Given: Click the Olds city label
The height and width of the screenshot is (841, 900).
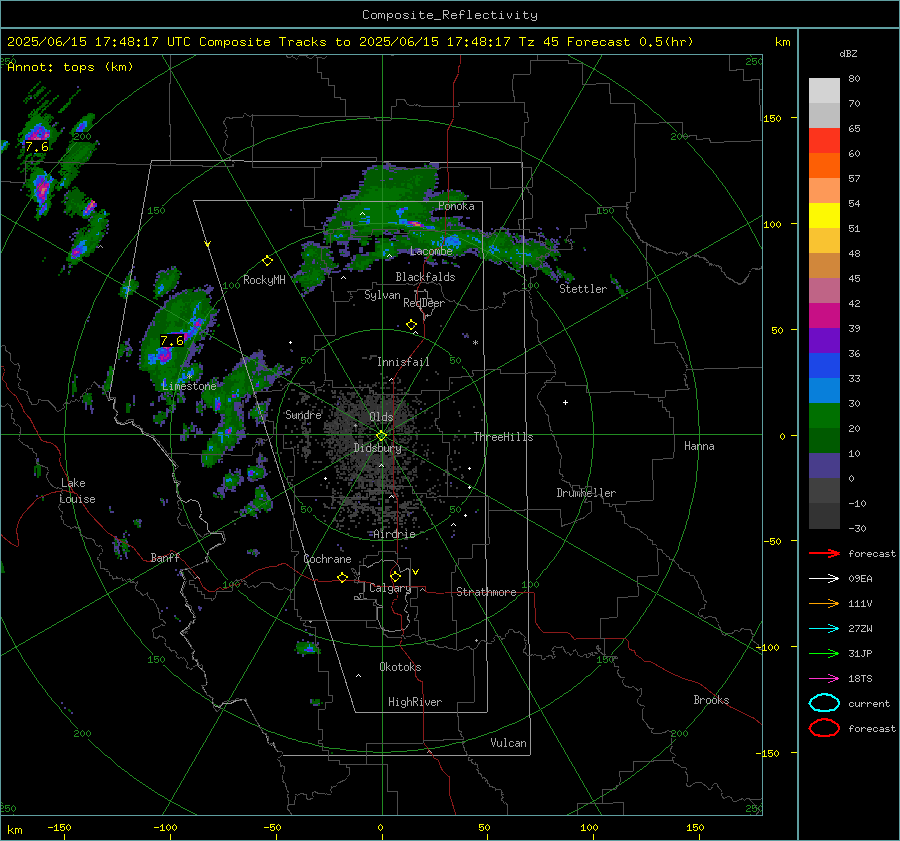Looking at the screenshot, I should 381,417.
